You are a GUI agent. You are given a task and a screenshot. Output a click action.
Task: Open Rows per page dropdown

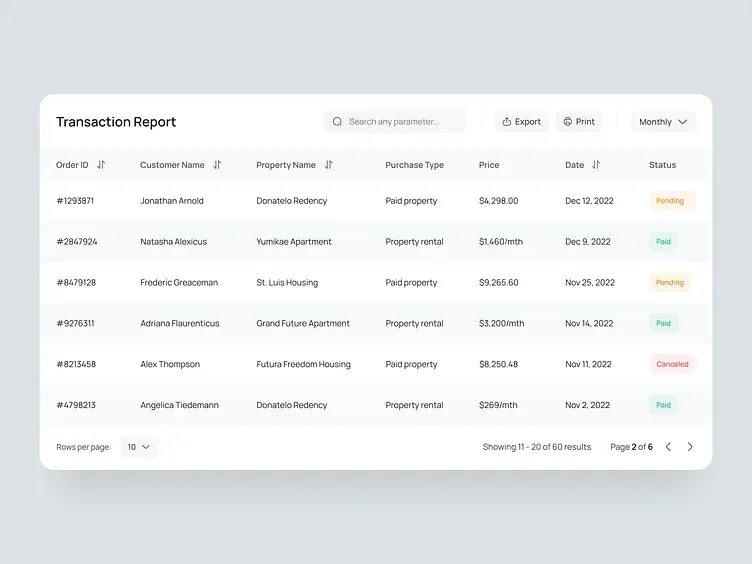pyautogui.click(x=139, y=446)
